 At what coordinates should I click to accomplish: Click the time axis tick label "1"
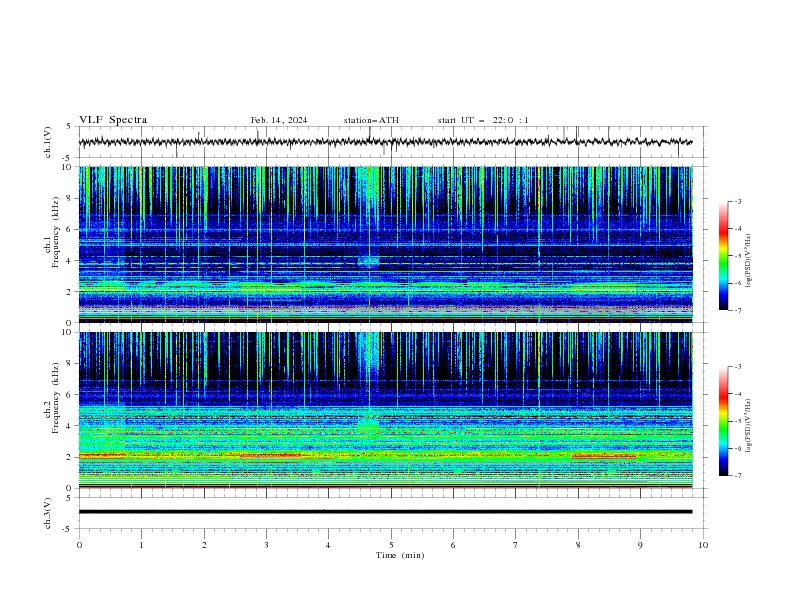[141, 545]
